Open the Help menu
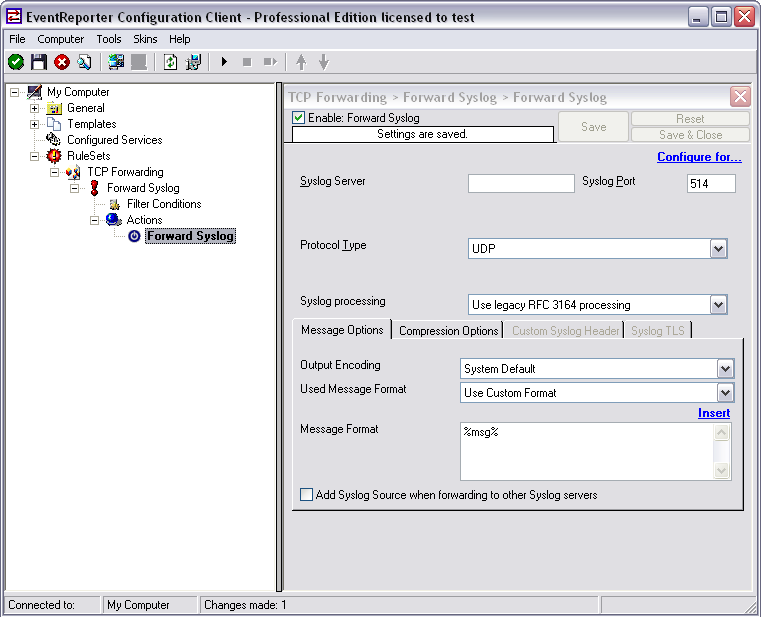The image size is (761, 617). point(180,39)
